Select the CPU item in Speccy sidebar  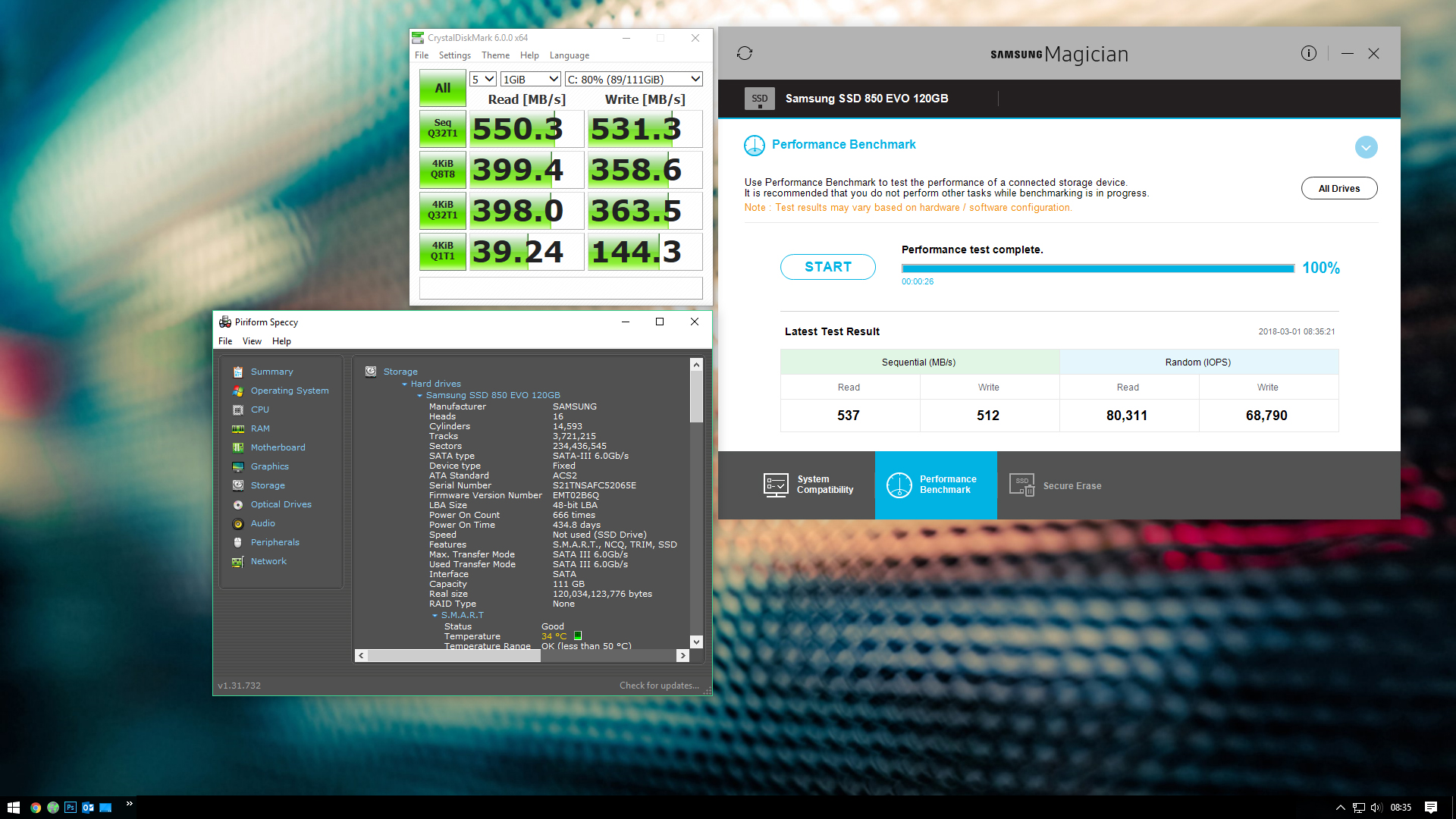click(x=259, y=409)
